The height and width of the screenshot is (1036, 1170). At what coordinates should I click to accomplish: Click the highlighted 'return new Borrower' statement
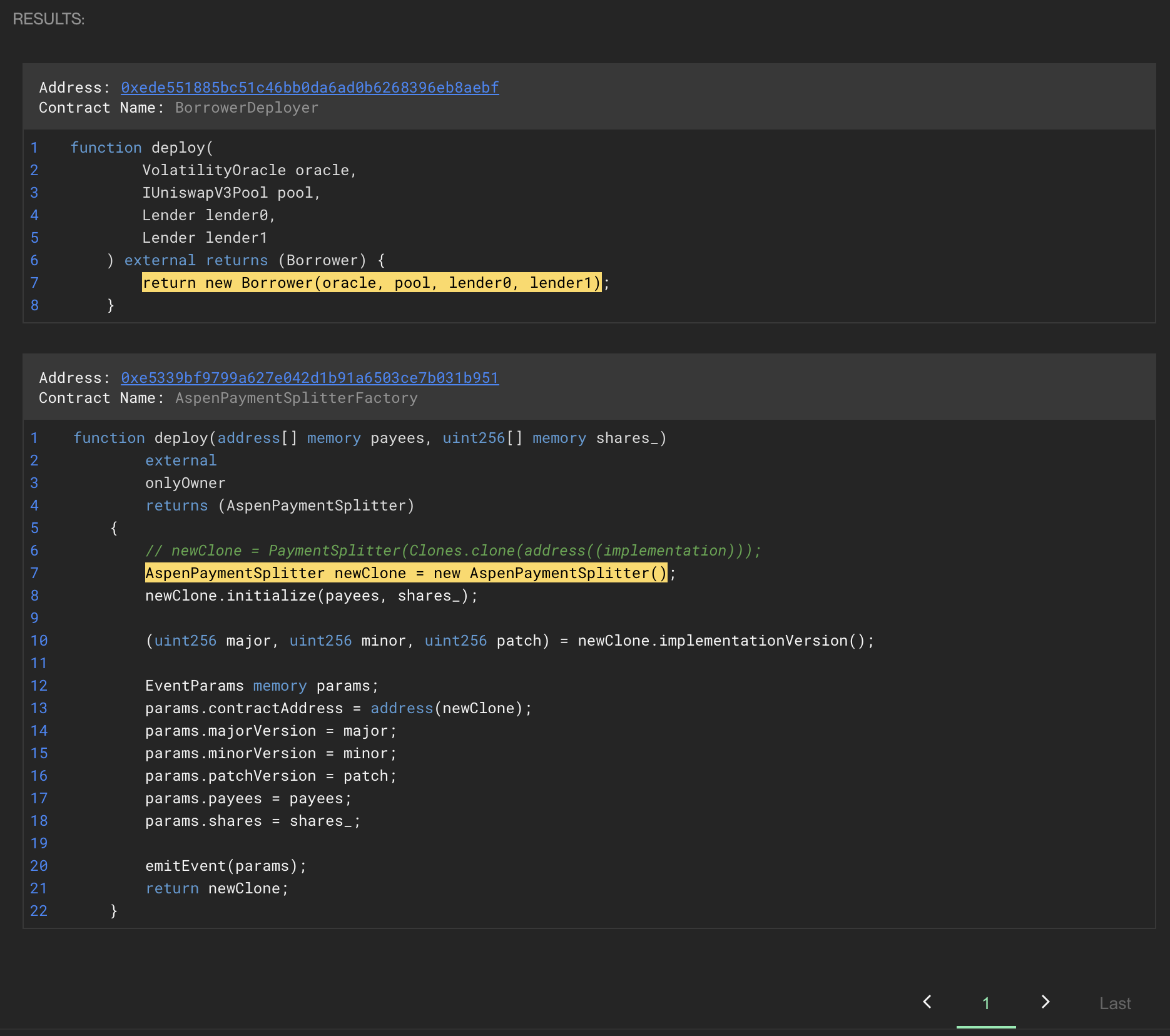click(x=371, y=283)
